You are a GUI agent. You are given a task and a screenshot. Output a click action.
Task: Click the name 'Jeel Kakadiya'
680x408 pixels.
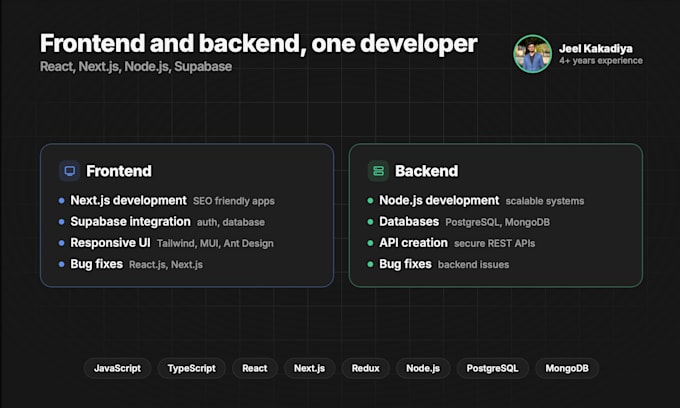click(x=595, y=49)
